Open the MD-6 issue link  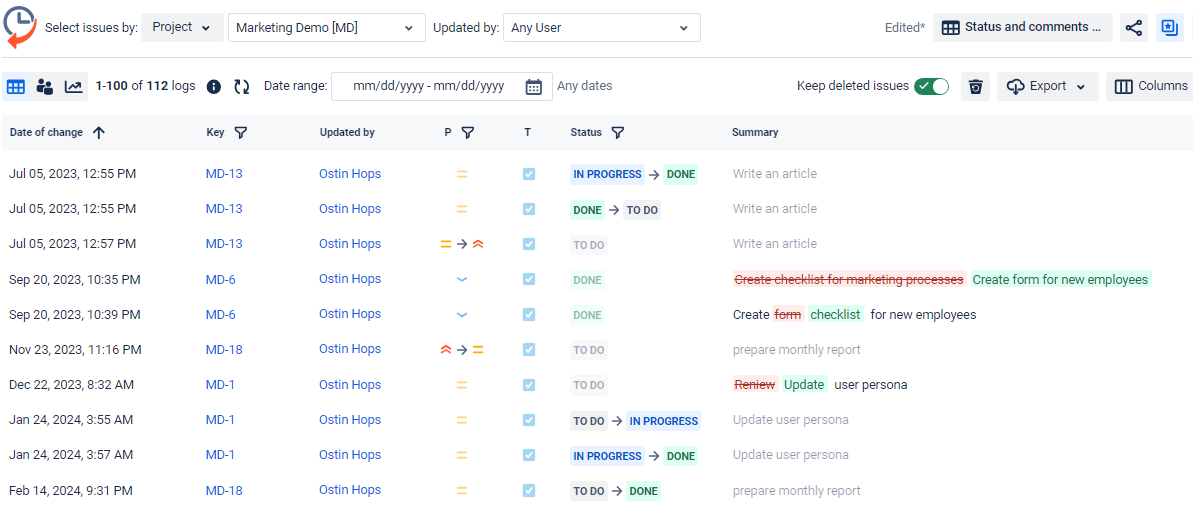(221, 279)
